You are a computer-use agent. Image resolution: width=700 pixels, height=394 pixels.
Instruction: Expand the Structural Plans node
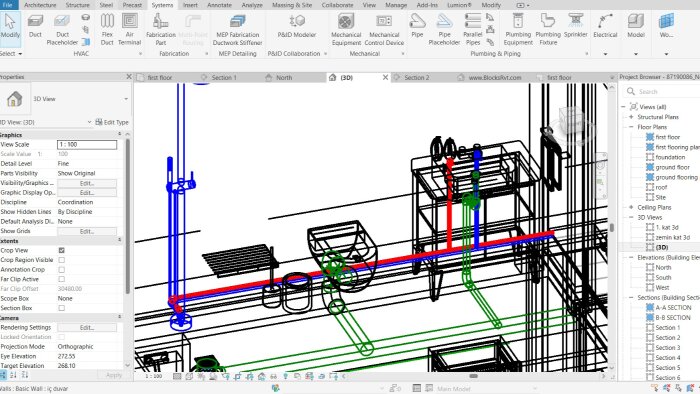(631, 117)
